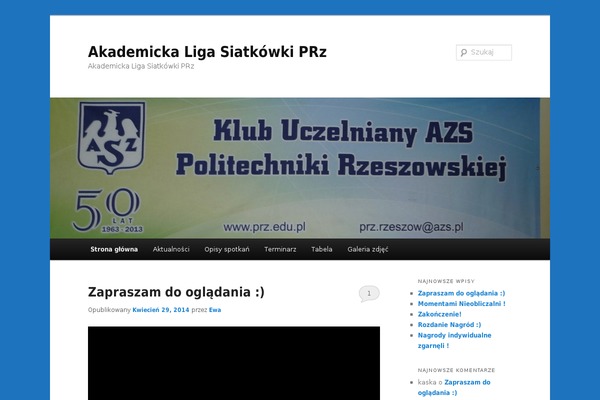The height and width of the screenshot is (400, 600).
Task: Open the Akademicka Liga Siatkówki PRz site title
Action: pos(207,52)
